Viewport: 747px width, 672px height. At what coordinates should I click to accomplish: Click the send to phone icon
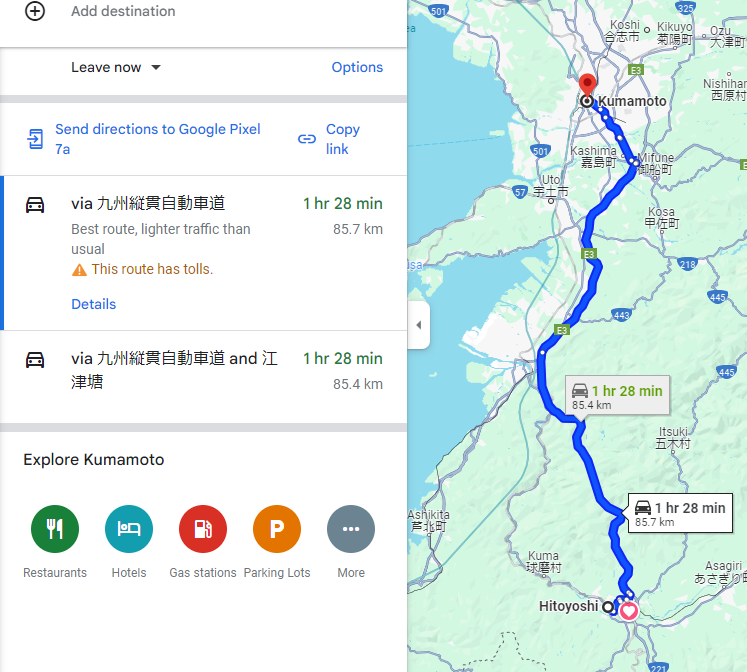(x=35, y=139)
